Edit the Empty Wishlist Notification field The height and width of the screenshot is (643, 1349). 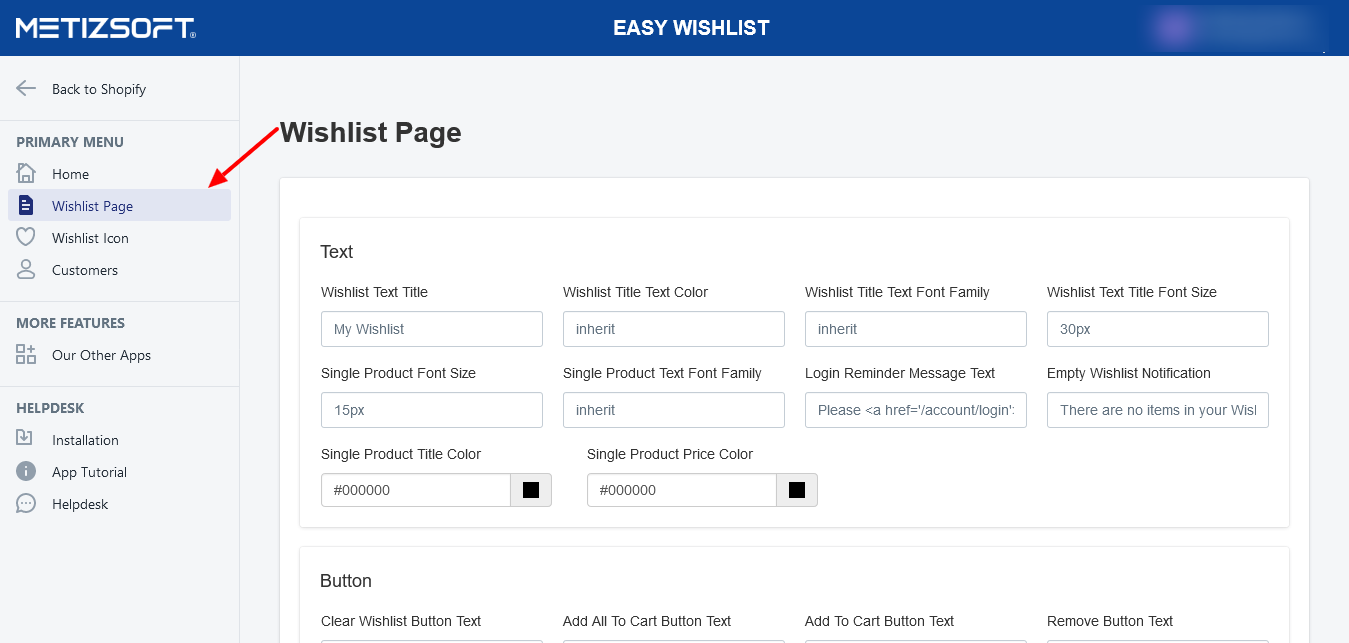click(1157, 410)
